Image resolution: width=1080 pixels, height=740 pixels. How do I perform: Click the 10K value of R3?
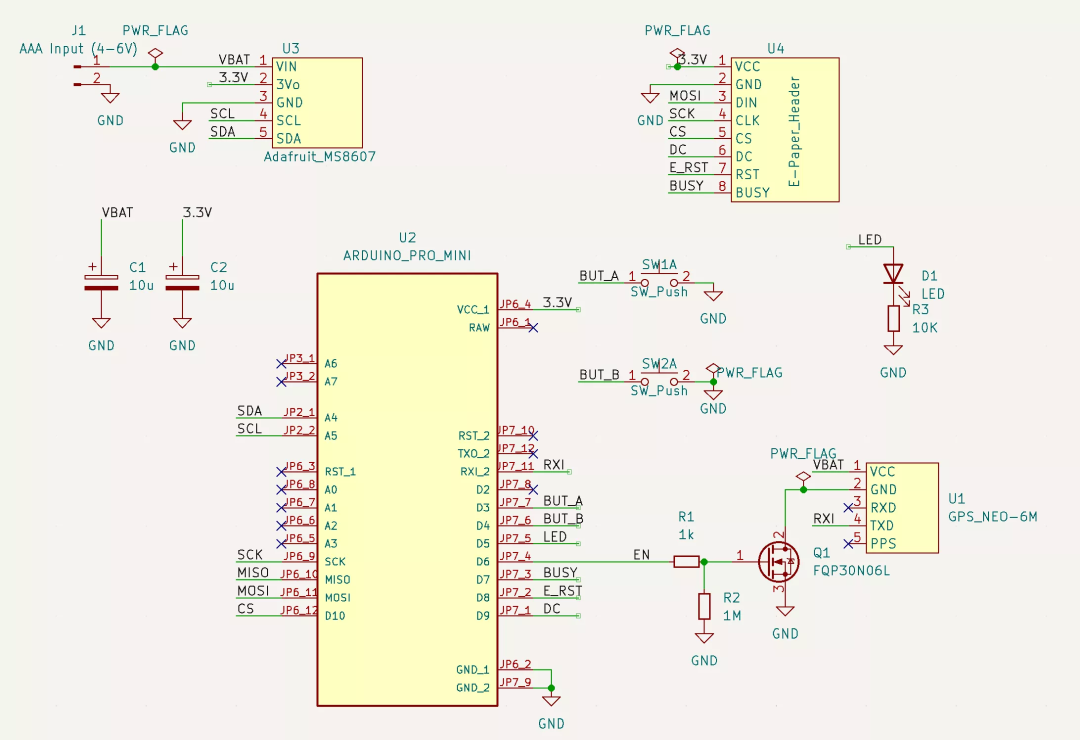pos(925,328)
